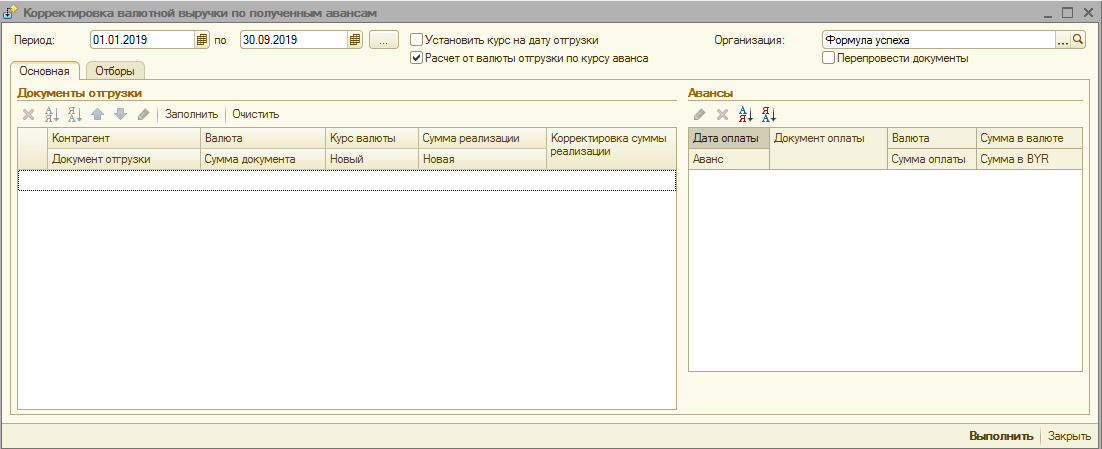The image size is (1102, 449).
Task: Enable Установить курс на дату отгрузки checkbox
Action: (417, 40)
